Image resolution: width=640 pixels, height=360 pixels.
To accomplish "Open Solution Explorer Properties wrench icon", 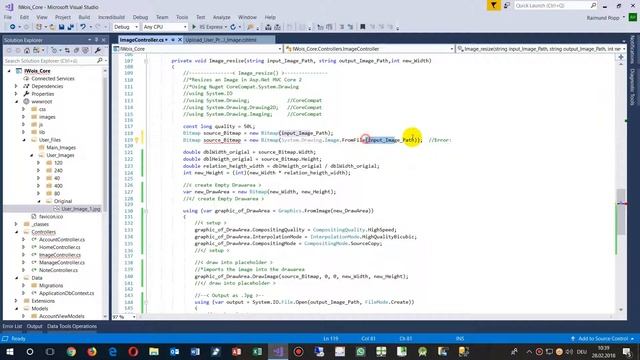I will pos(98,51).
